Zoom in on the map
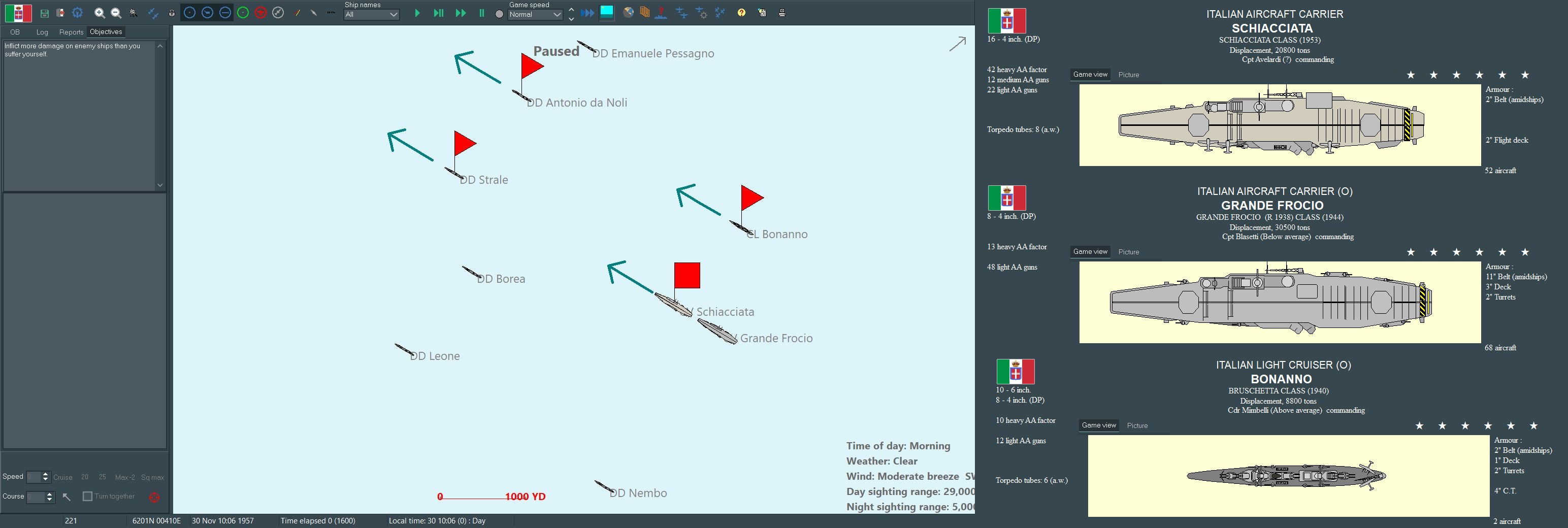Image resolution: width=1568 pixels, height=528 pixels. [100, 13]
